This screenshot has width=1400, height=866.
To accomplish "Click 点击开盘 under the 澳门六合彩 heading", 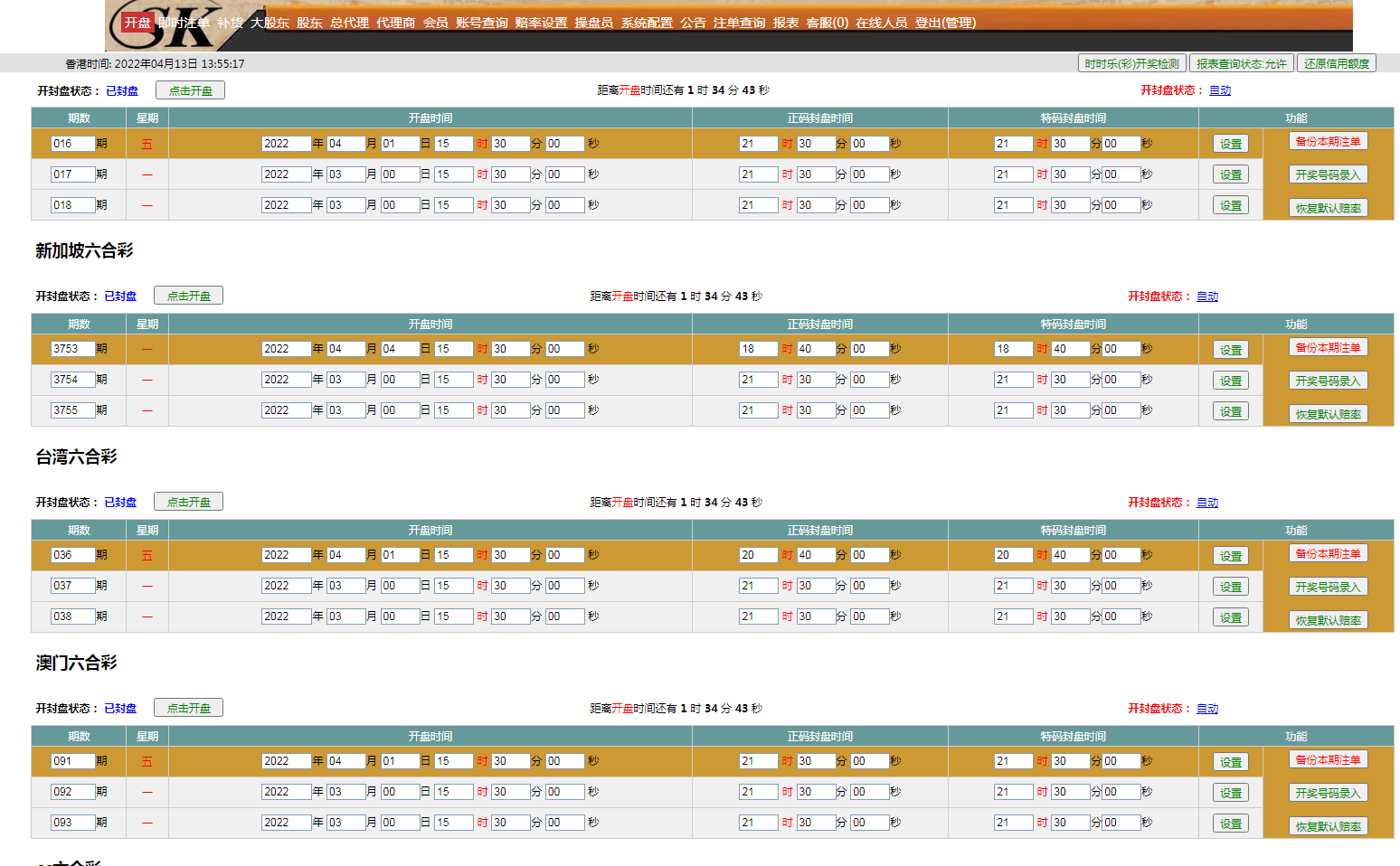I will (188, 708).
